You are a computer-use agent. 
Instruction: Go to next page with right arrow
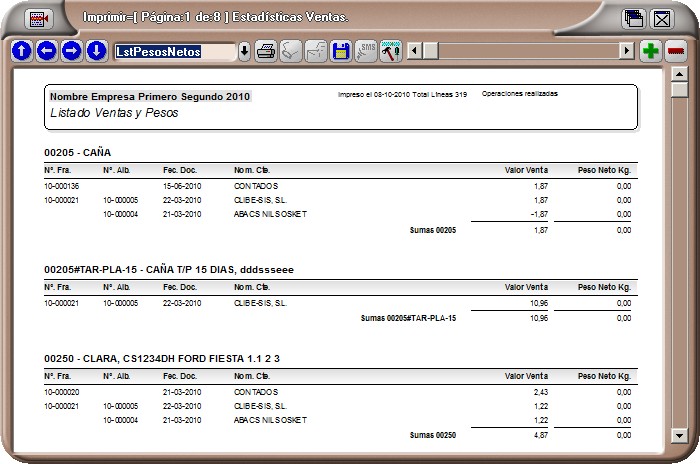(x=71, y=51)
